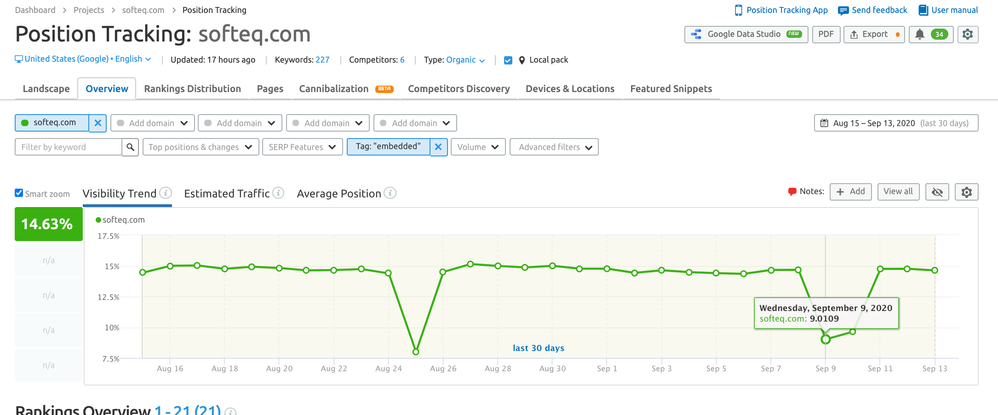Remove softeq.com domain with X button

coord(97,123)
